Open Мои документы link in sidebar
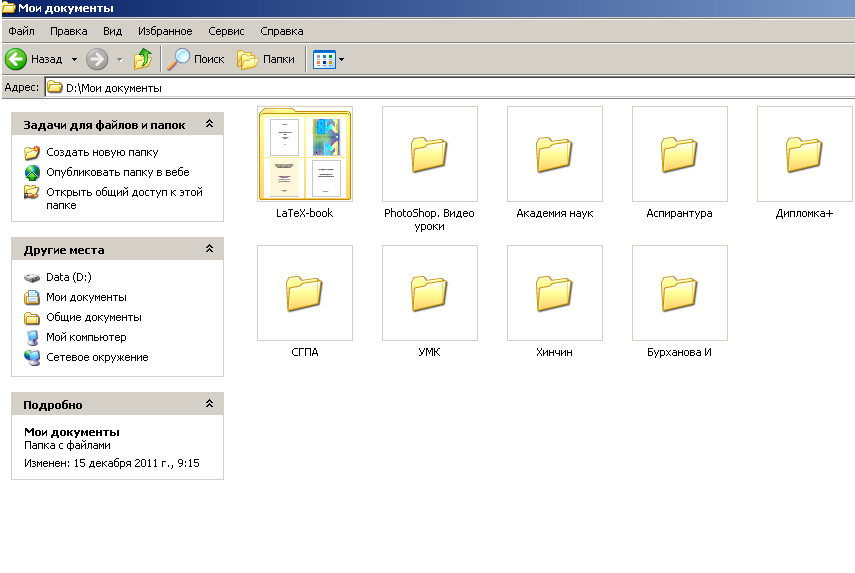855x573 pixels. click(x=86, y=297)
